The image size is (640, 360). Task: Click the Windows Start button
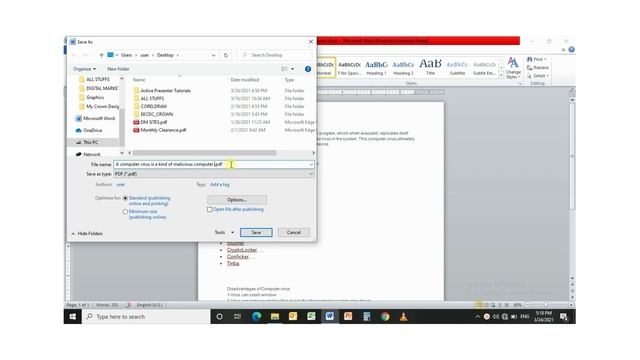point(73,316)
